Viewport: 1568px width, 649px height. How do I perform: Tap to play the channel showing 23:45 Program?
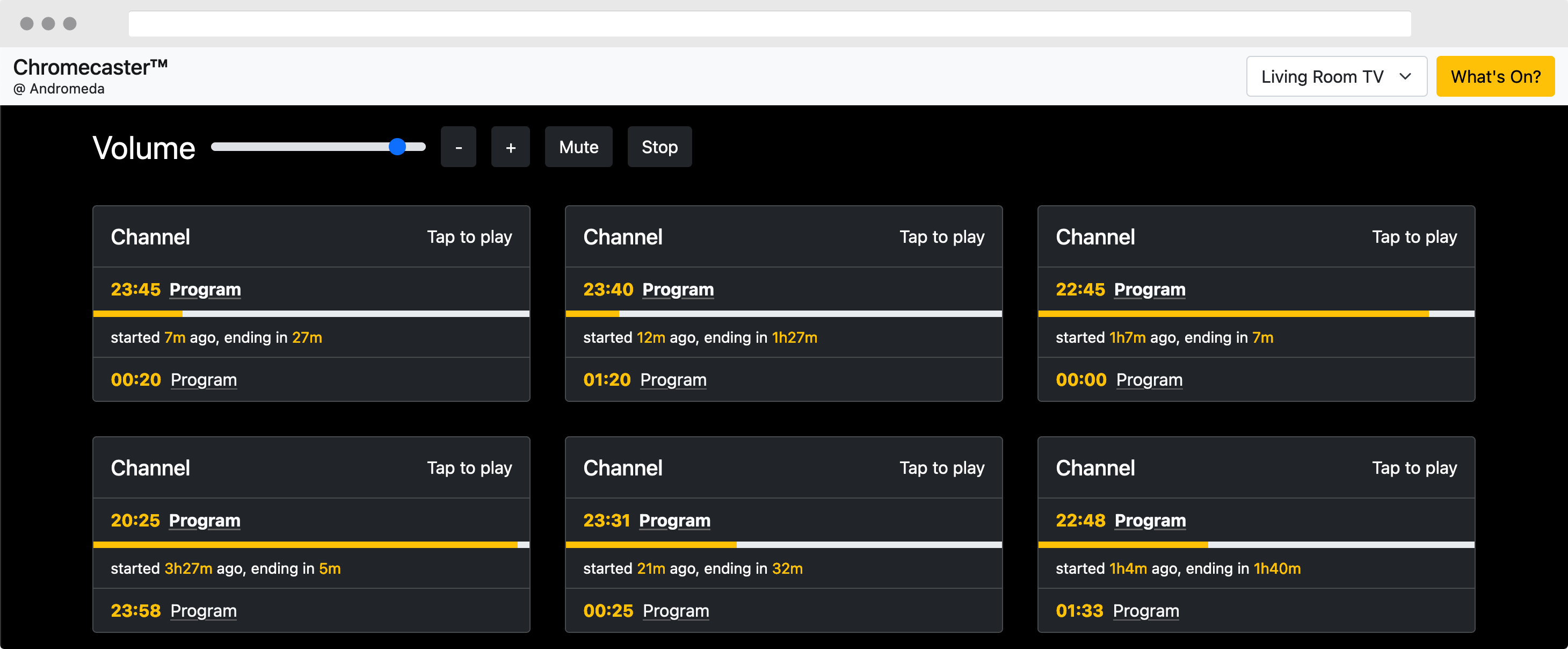pos(469,237)
